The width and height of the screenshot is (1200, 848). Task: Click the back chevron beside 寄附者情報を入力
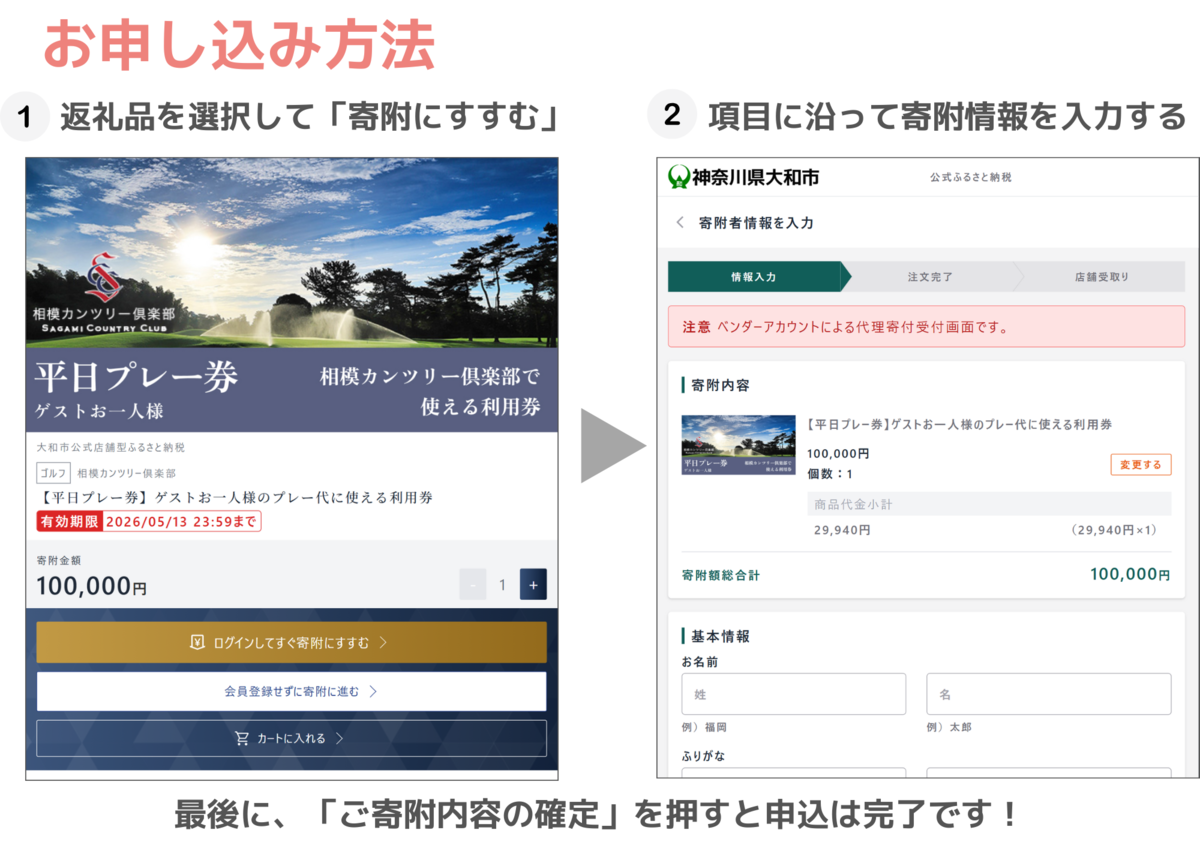tap(680, 223)
